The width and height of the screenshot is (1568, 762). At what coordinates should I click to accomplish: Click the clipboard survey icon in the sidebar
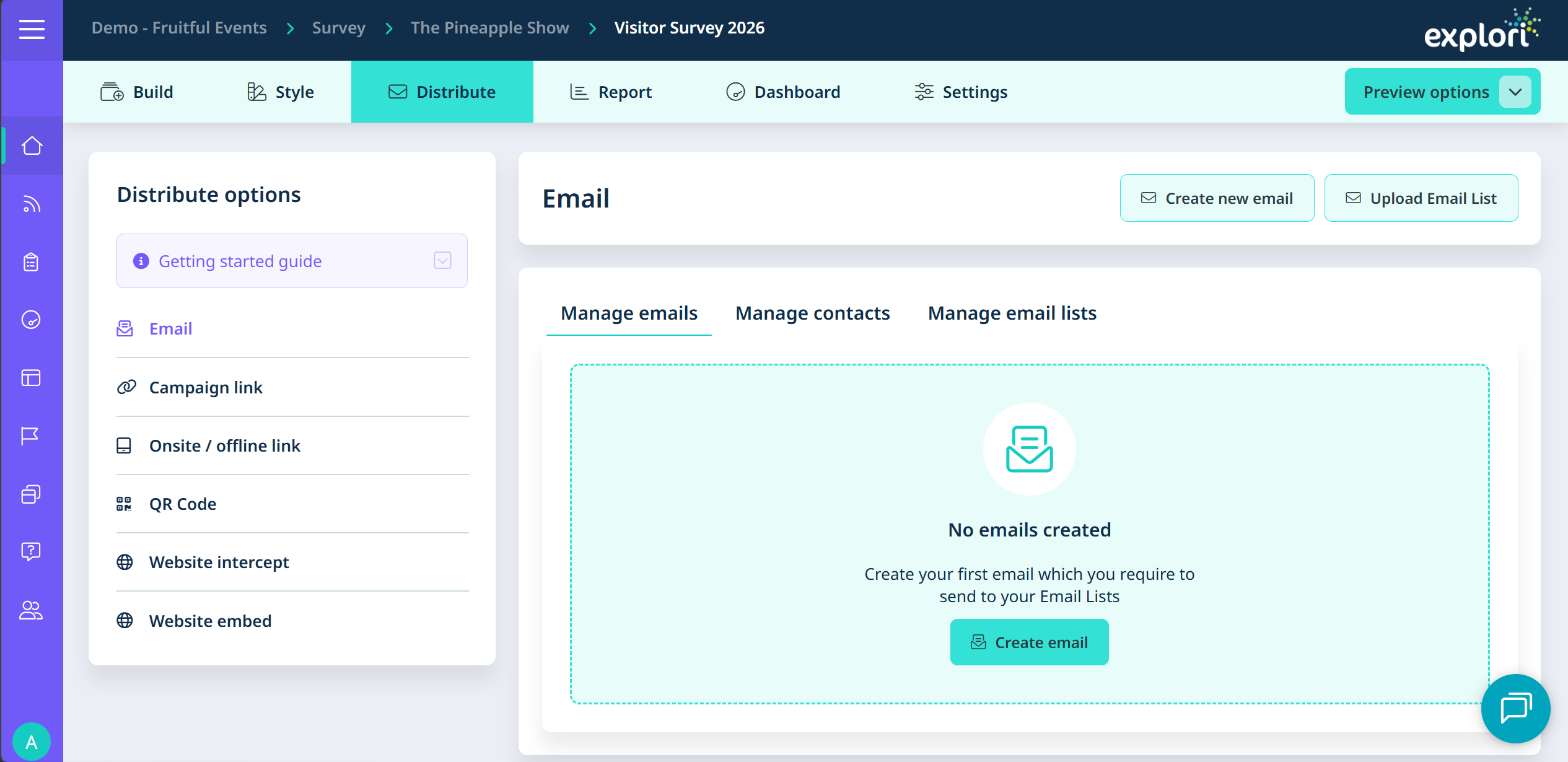pyautogui.click(x=31, y=262)
